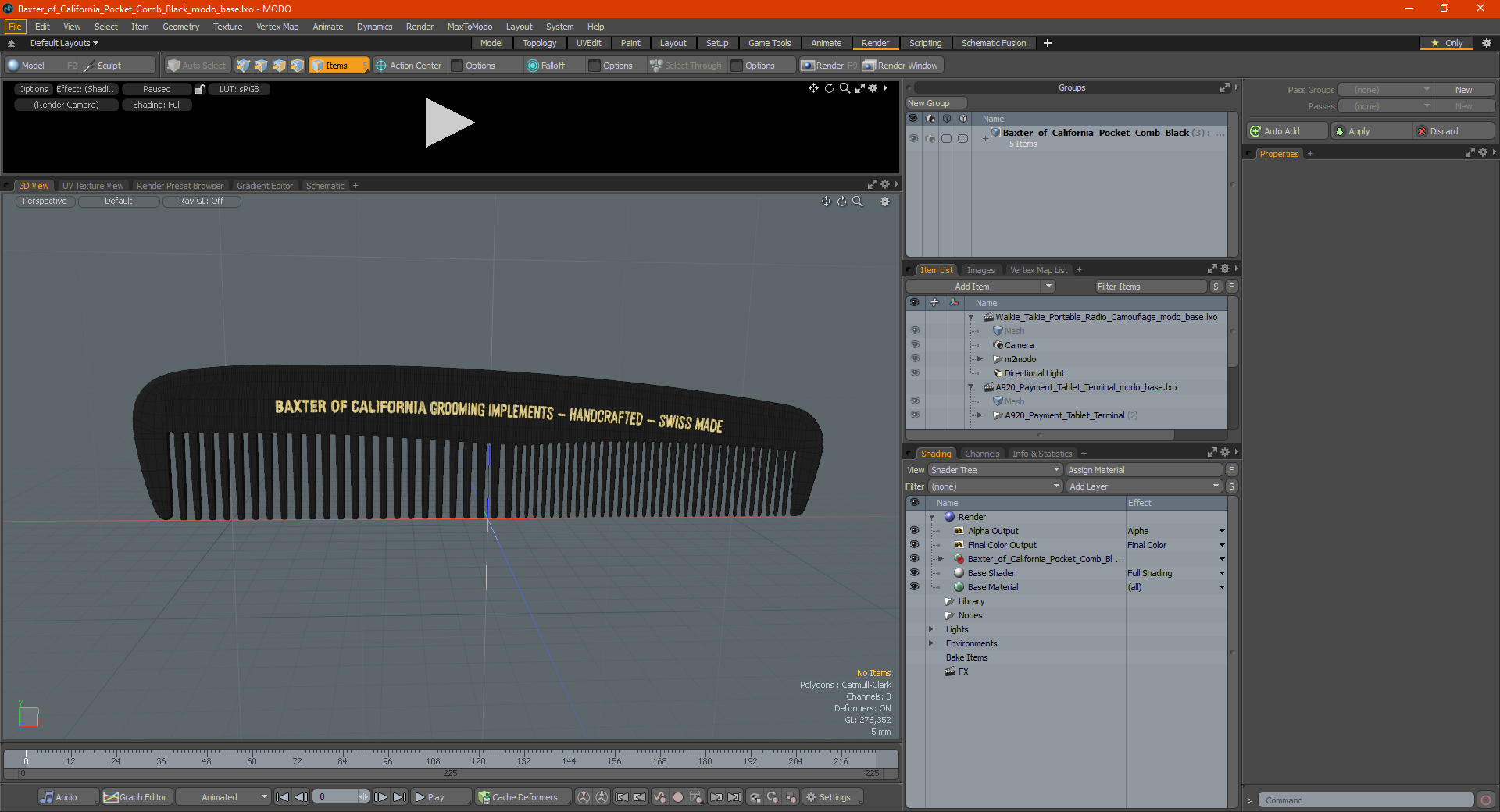Expand the Environments node
Image resolution: width=1500 pixels, height=812 pixels.
931,643
